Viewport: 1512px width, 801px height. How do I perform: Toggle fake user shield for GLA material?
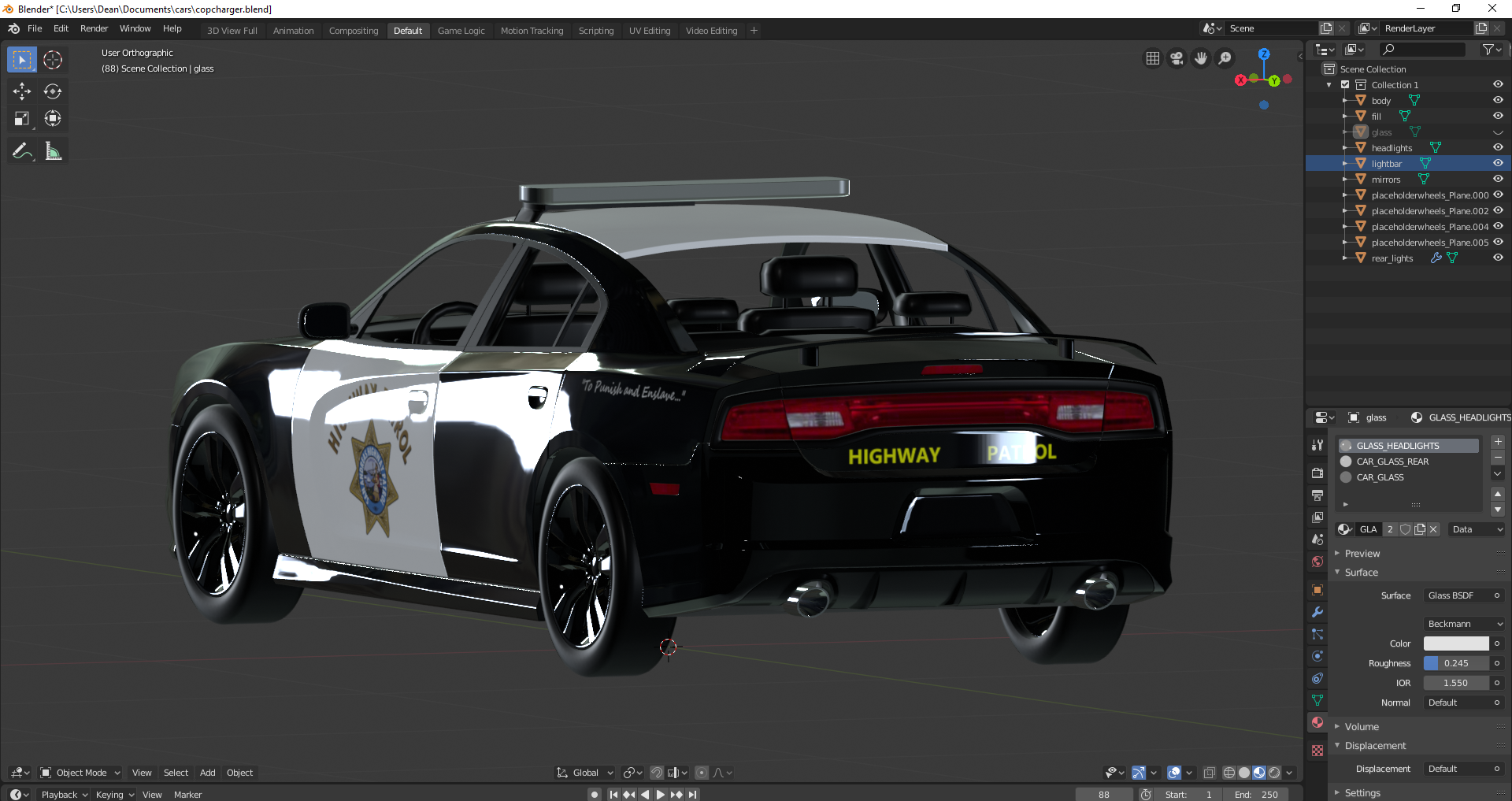[x=1406, y=529]
